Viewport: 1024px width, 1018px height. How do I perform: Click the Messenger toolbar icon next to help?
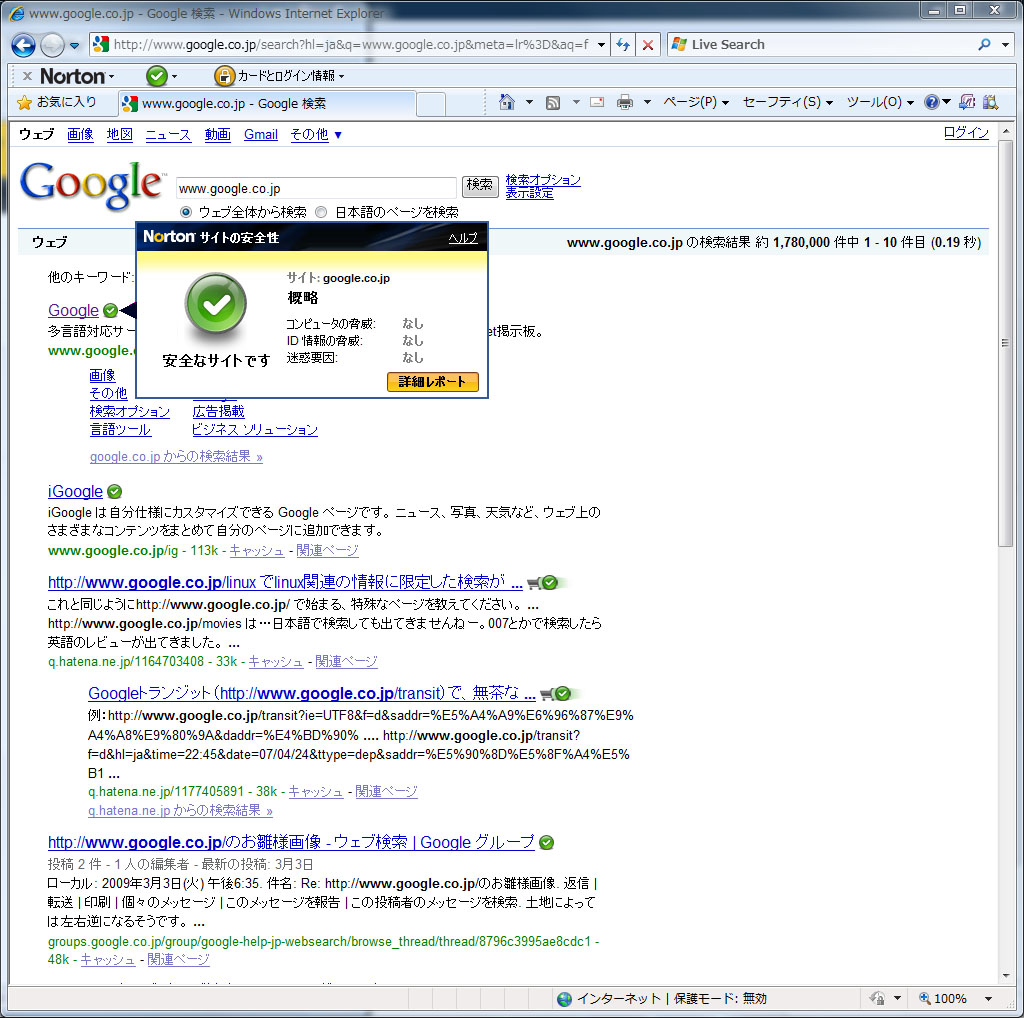(967, 102)
